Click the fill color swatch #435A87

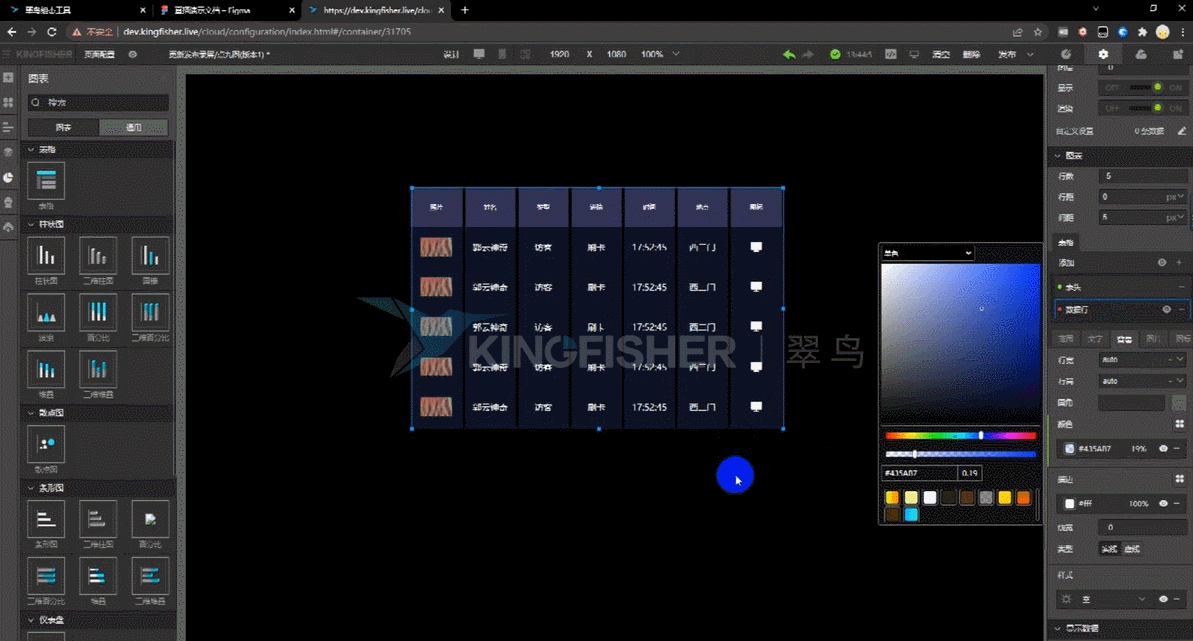point(1070,448)
